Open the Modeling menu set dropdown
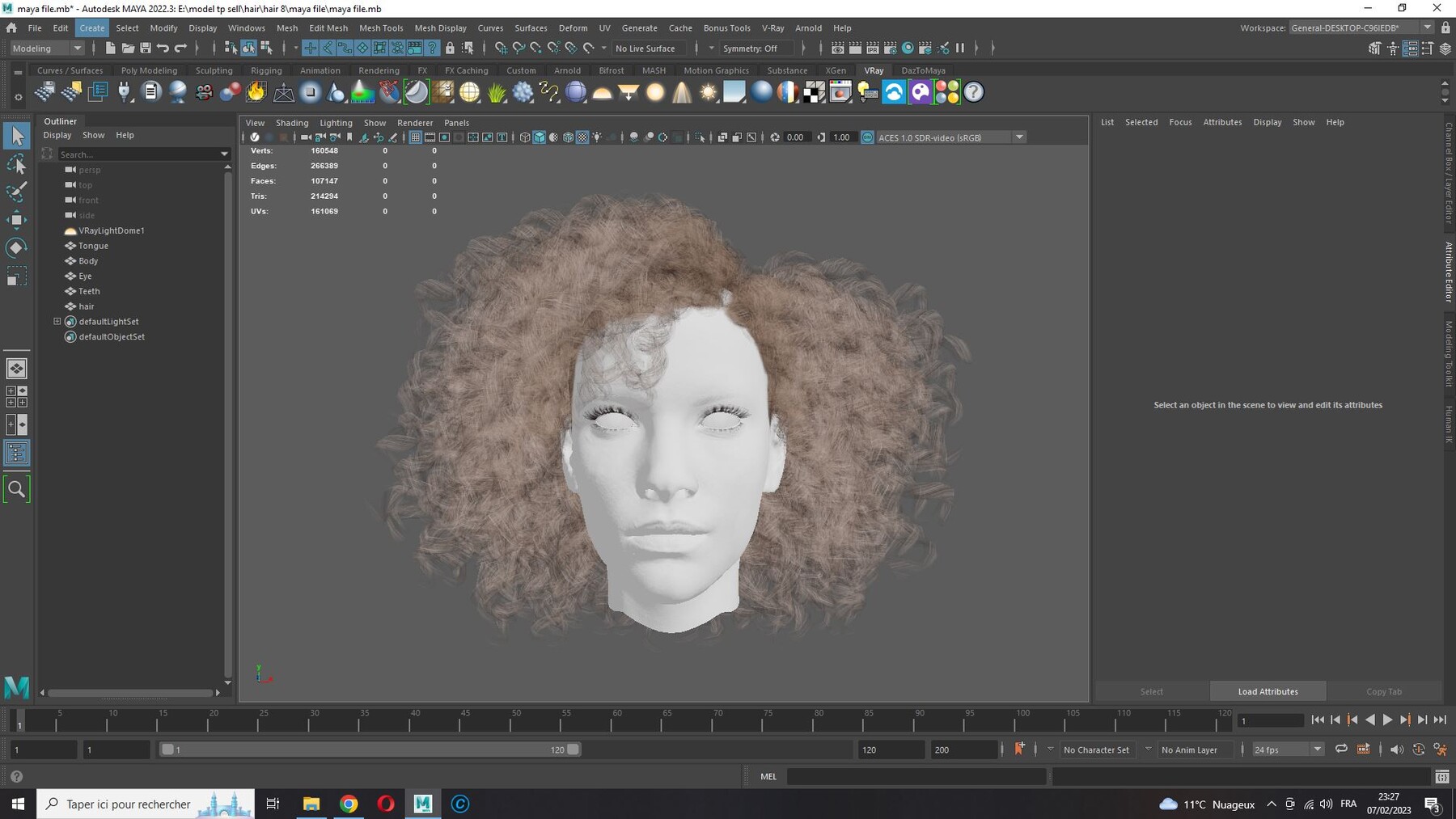The height and width of the screenshot is (819, 1456). (x=47, y=49)
